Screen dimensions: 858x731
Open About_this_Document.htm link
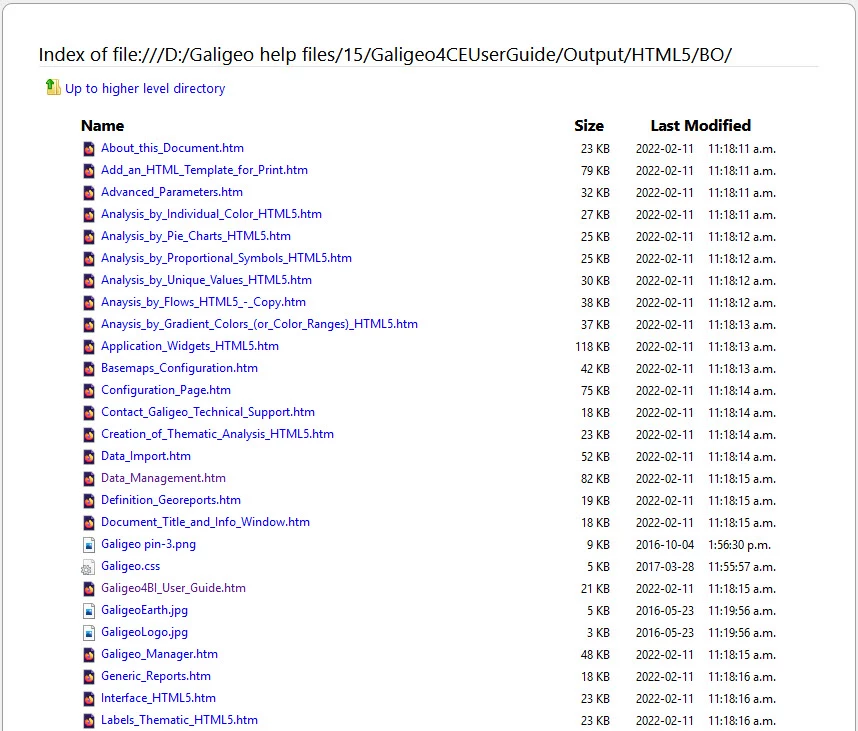pyautogui.click(x=172, y=148)
